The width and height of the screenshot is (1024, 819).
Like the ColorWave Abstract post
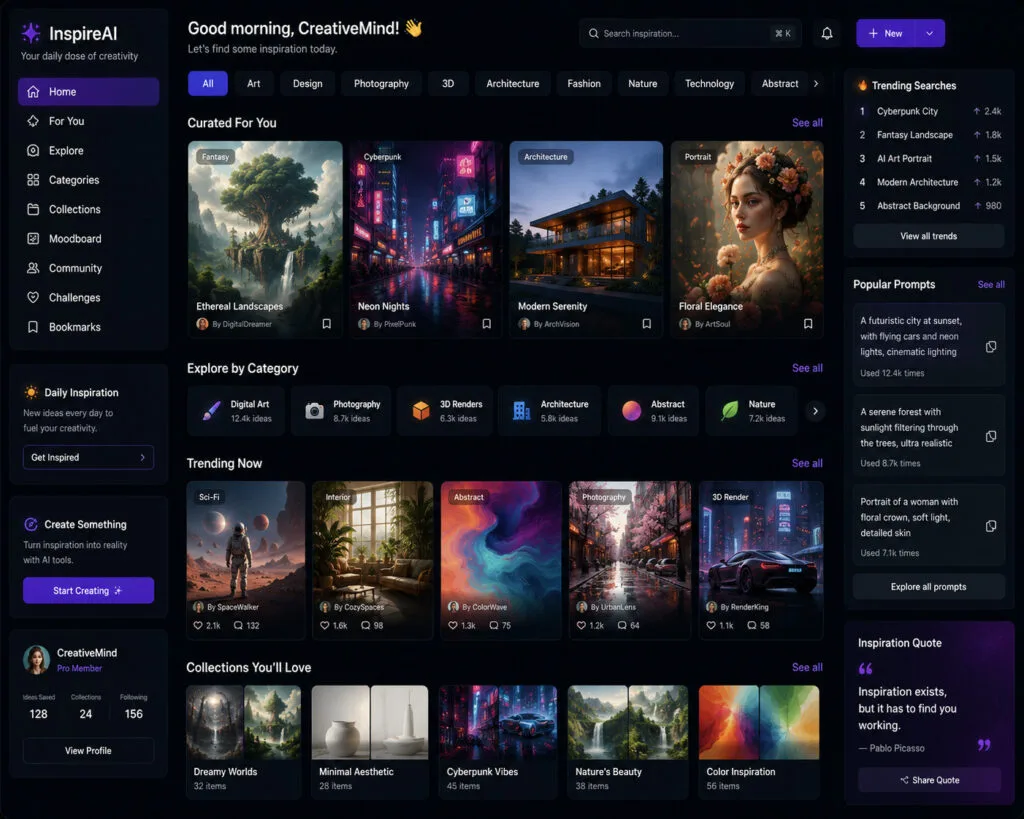[x=453, y=625]
